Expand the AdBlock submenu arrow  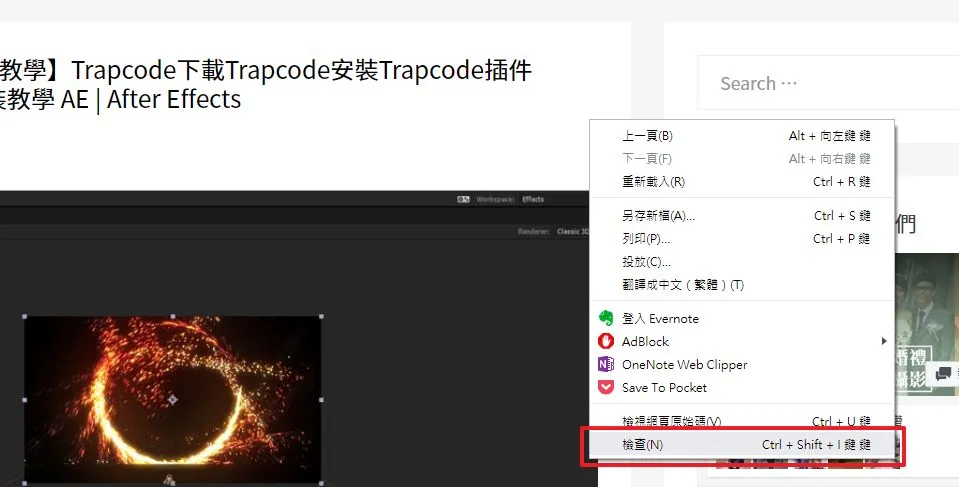click(x=884, y=341)
